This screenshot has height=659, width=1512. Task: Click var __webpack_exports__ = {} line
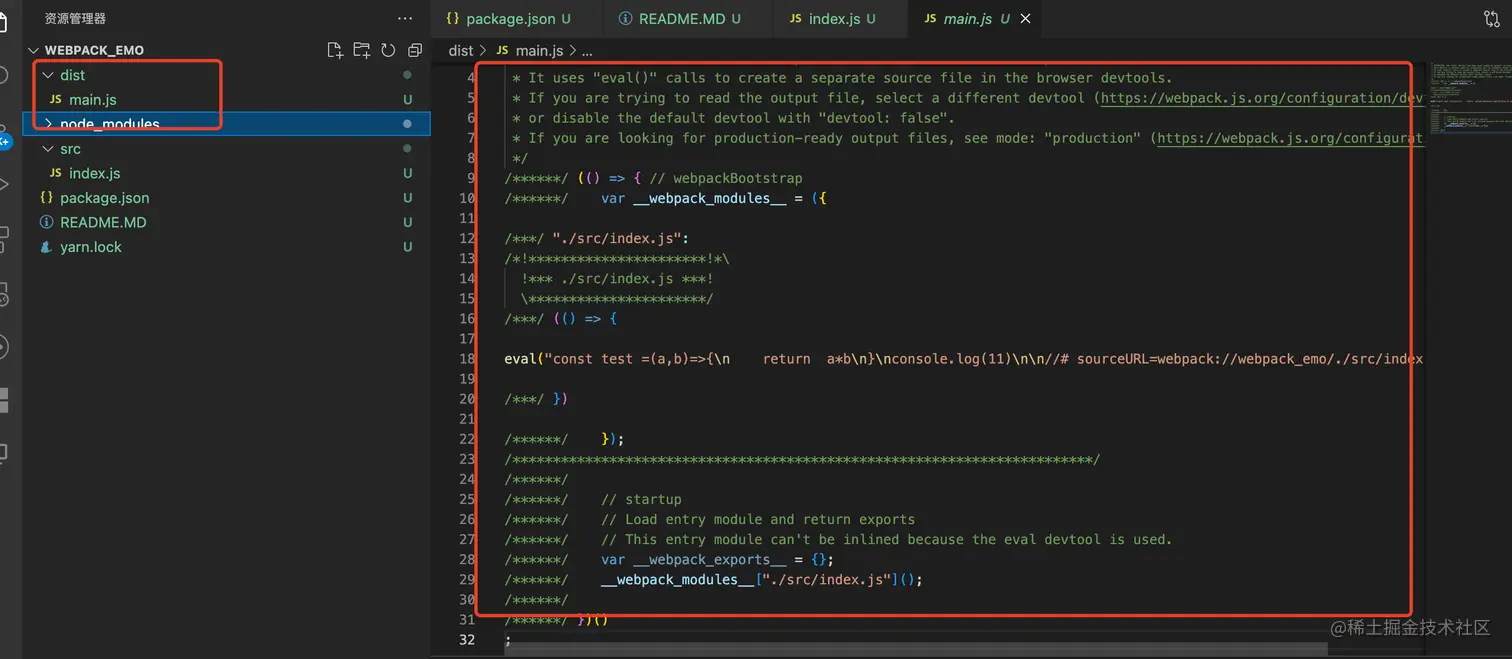[717, 559]
